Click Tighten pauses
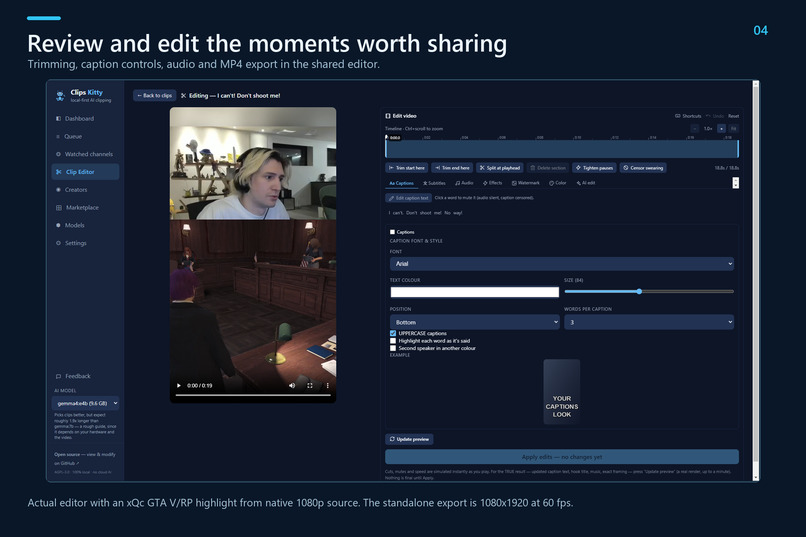Screen dimensions: 806x537 pos(594,168)
